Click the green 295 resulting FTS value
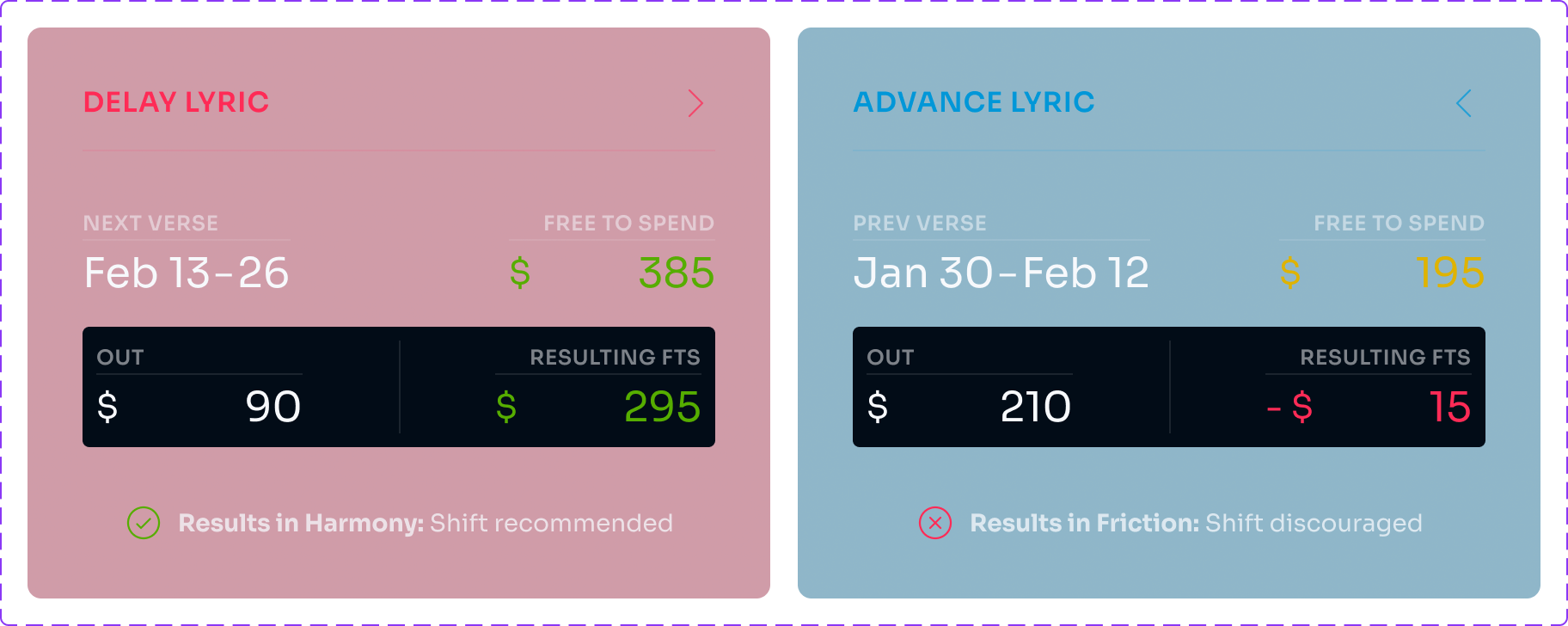This screenshot has height=626, width=1568. coord(662,407)
